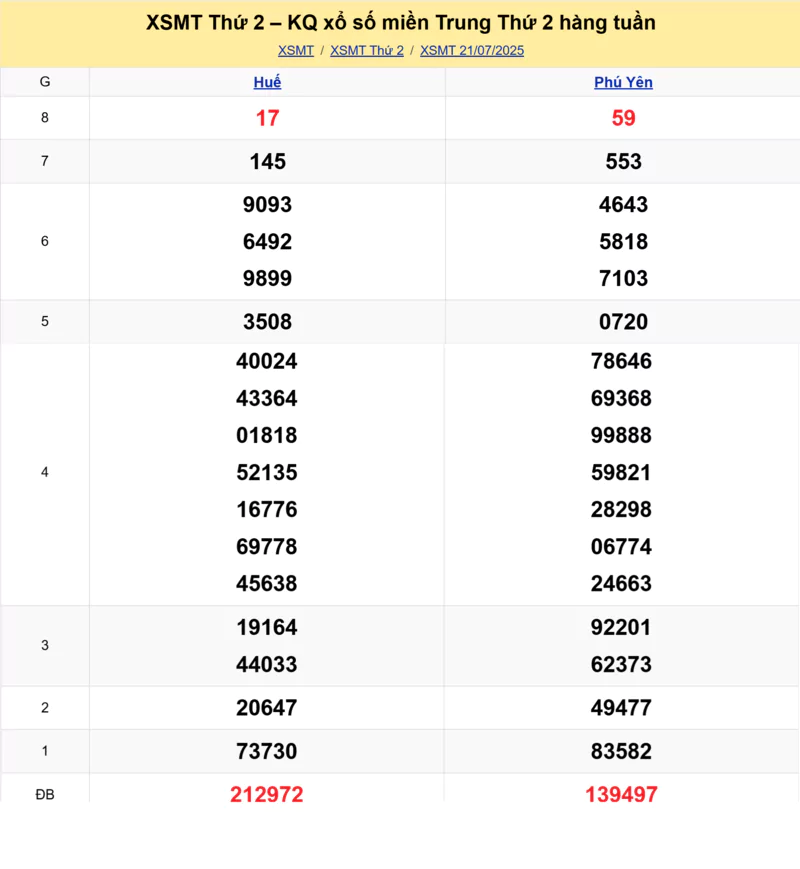The height and width of the screenshot is (869, 800).
Task: Click the Huế prize 7 number 145
Action: 267,161
